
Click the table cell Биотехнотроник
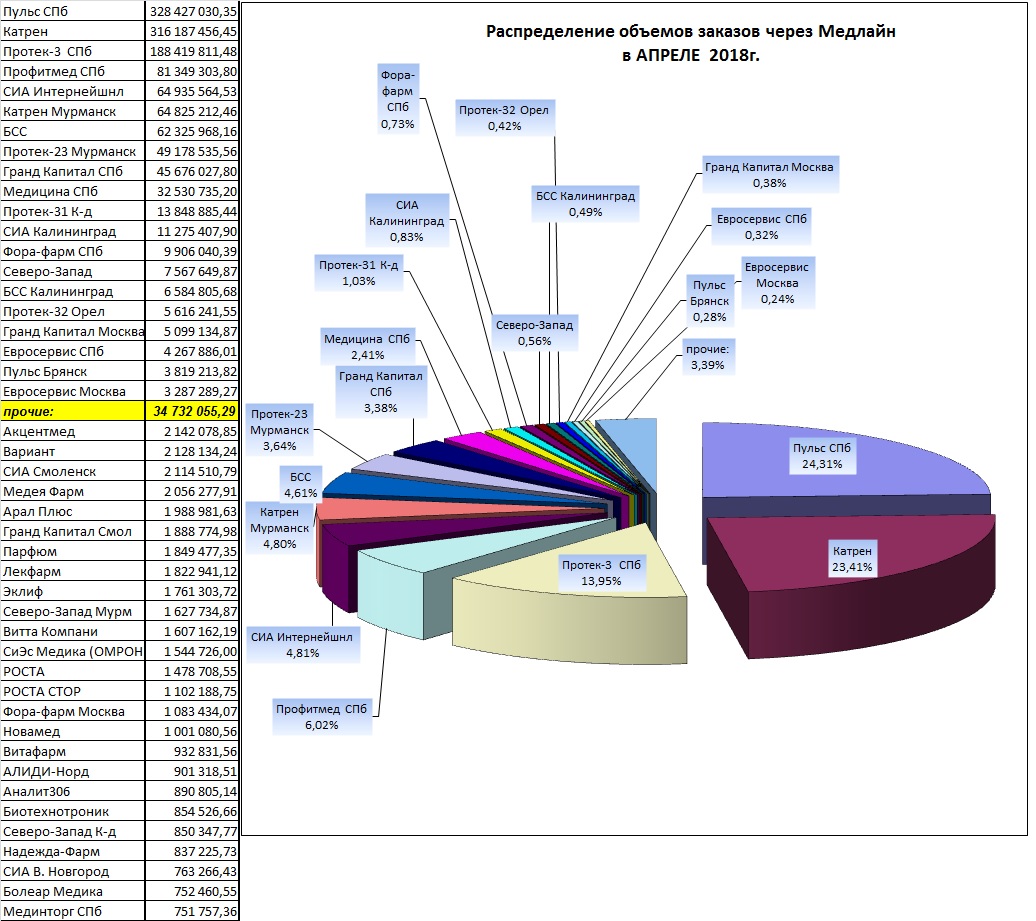[x=72, y=811]
